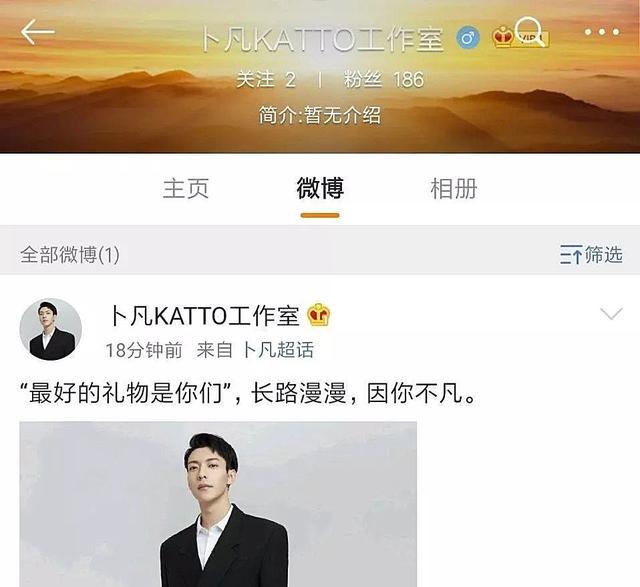Open the 筛选 filter icon

coord(591,255)
